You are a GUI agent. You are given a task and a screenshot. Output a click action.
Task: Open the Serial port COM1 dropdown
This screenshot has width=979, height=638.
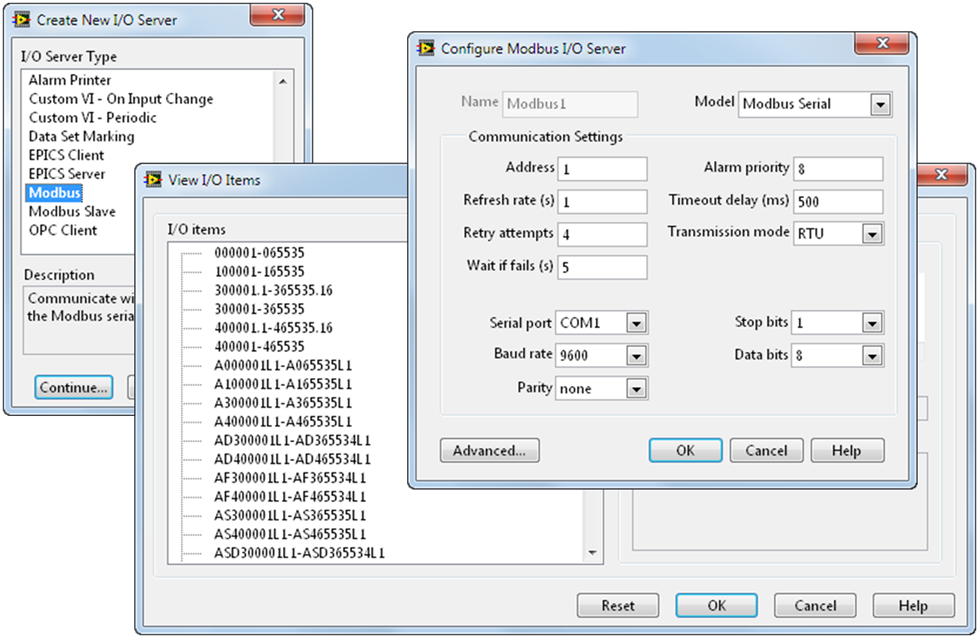(636, 323)
